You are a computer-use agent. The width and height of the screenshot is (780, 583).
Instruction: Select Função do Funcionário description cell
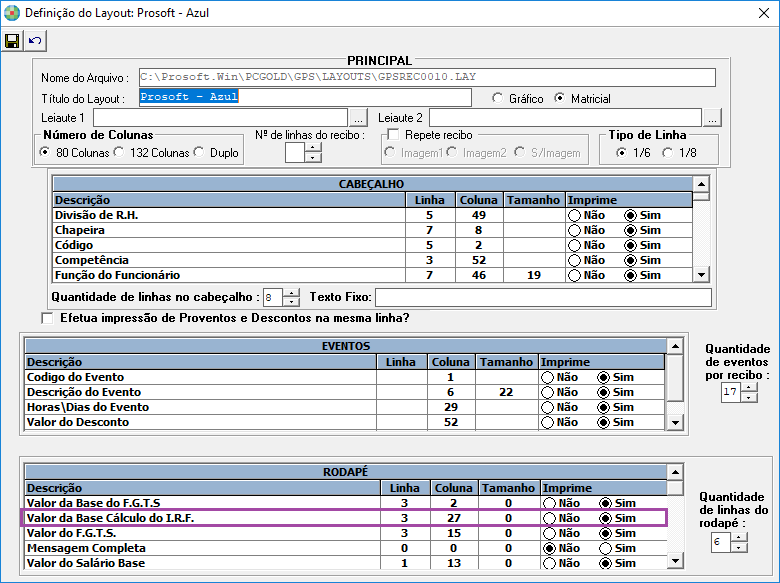(x=229, y=275)
